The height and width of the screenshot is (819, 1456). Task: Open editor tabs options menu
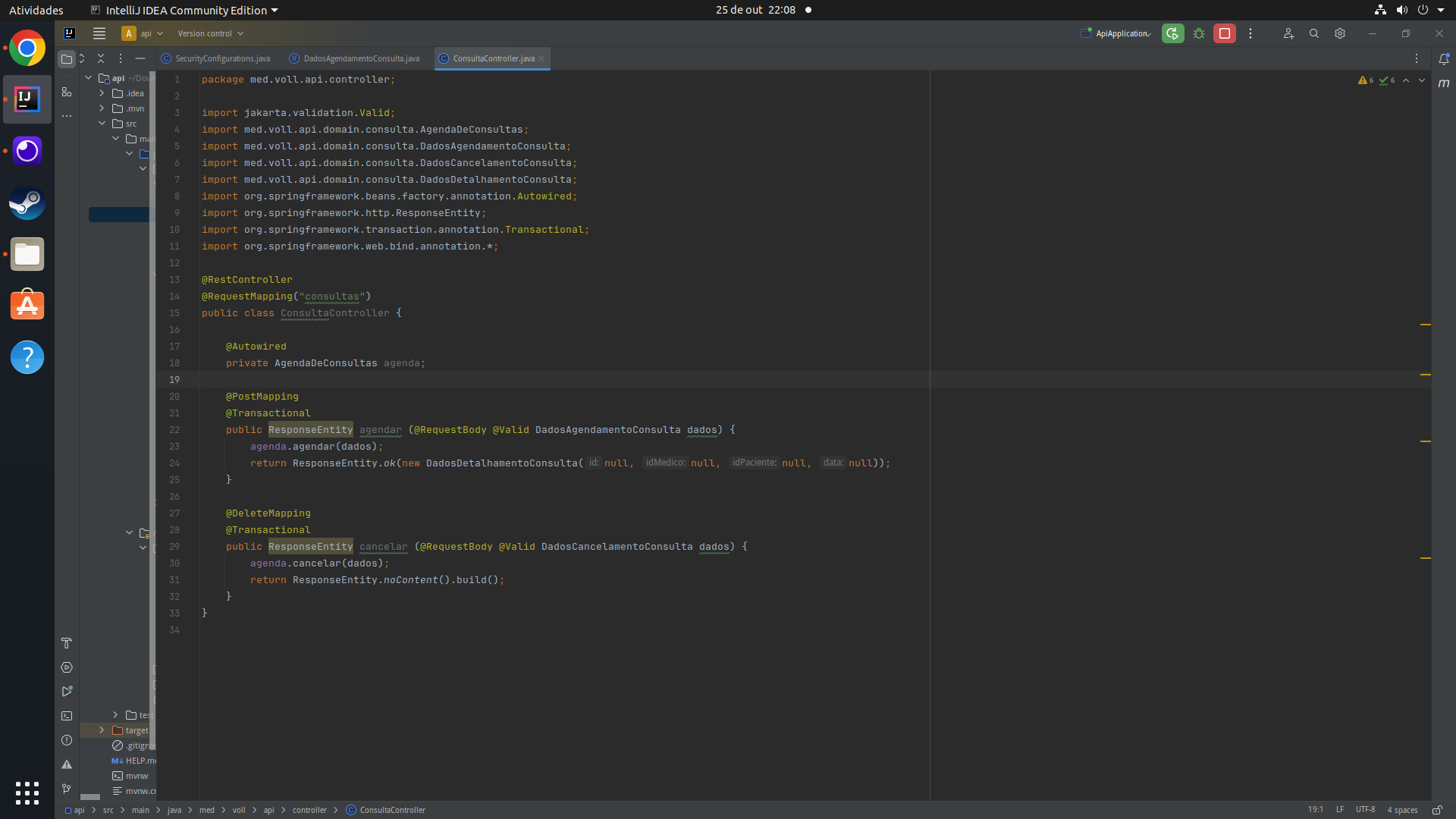pos(1417,58)
